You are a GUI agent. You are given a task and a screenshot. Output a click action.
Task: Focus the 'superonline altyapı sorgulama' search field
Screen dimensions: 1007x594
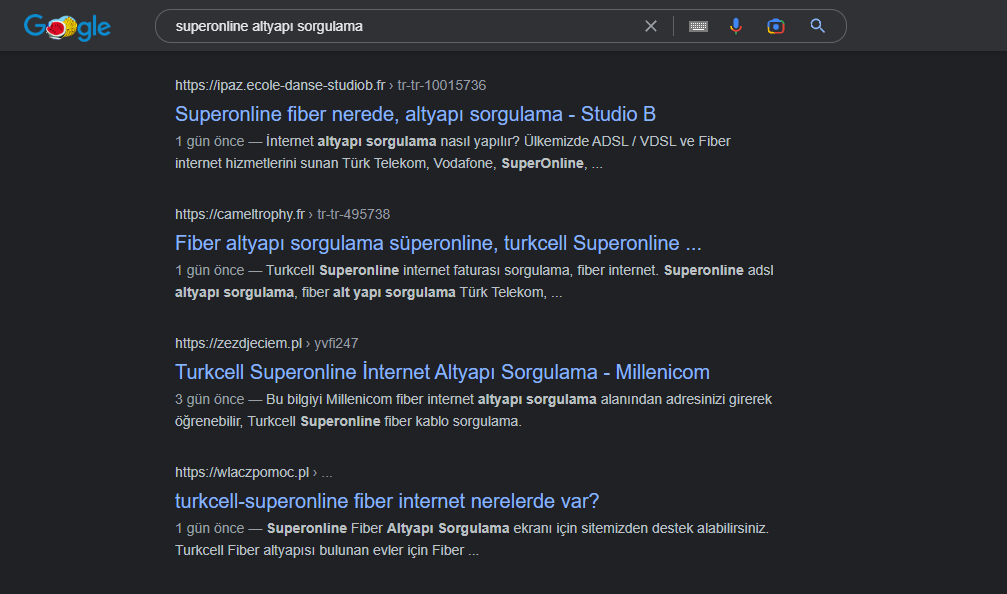coord(400,26)
